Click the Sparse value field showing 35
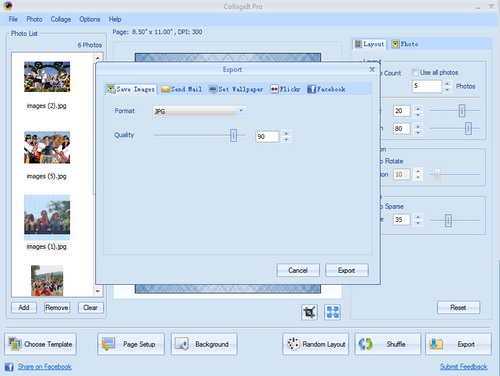 [x=401, y=220]
